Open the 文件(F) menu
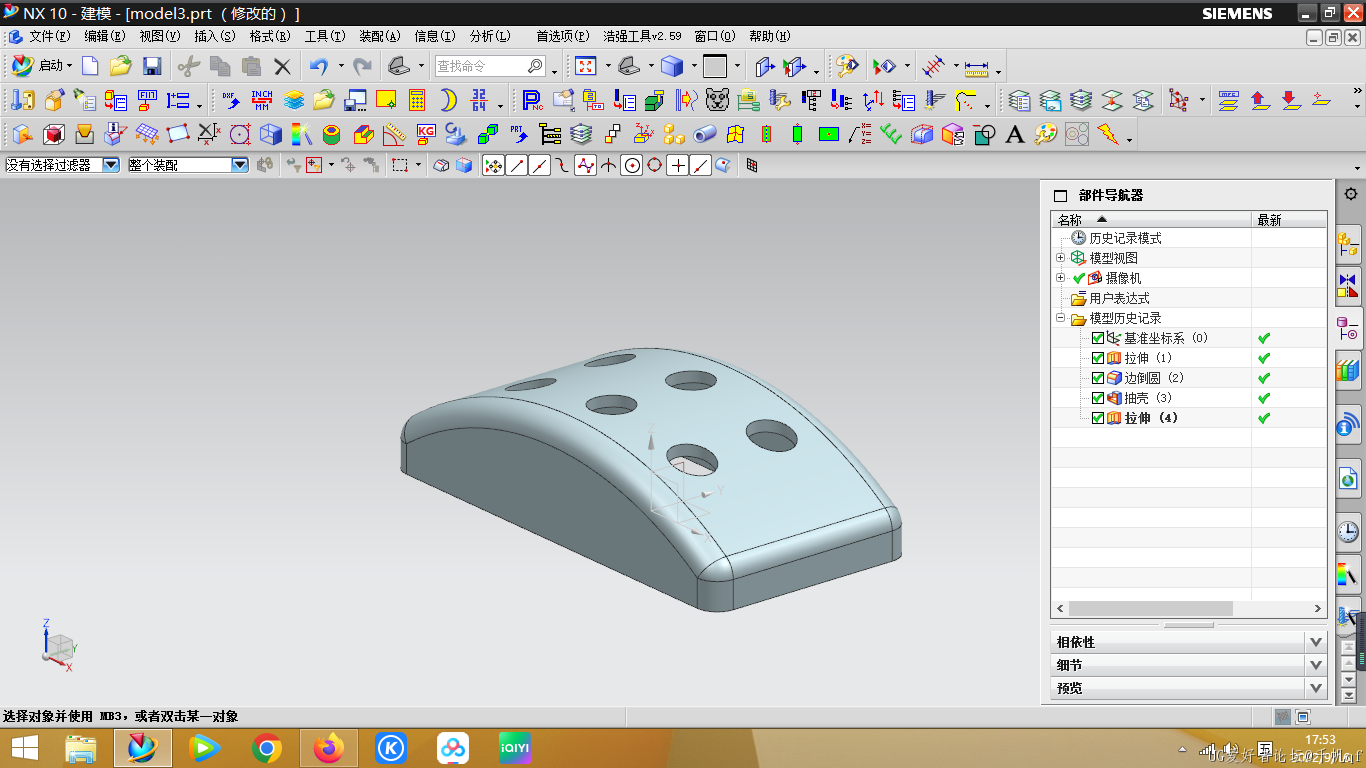This screenshot has height=768, width=1366. 49,36
